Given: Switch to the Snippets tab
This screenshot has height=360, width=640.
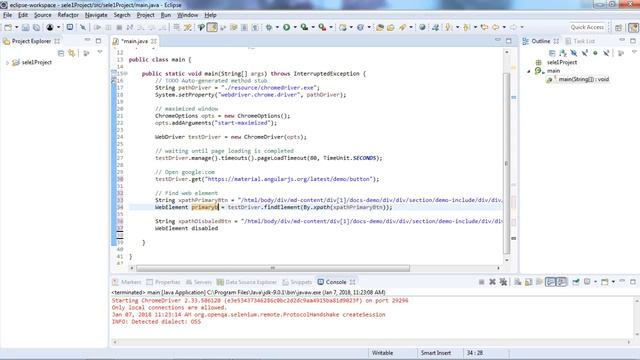Looking at the screenshot, I should tap(297, 282).
